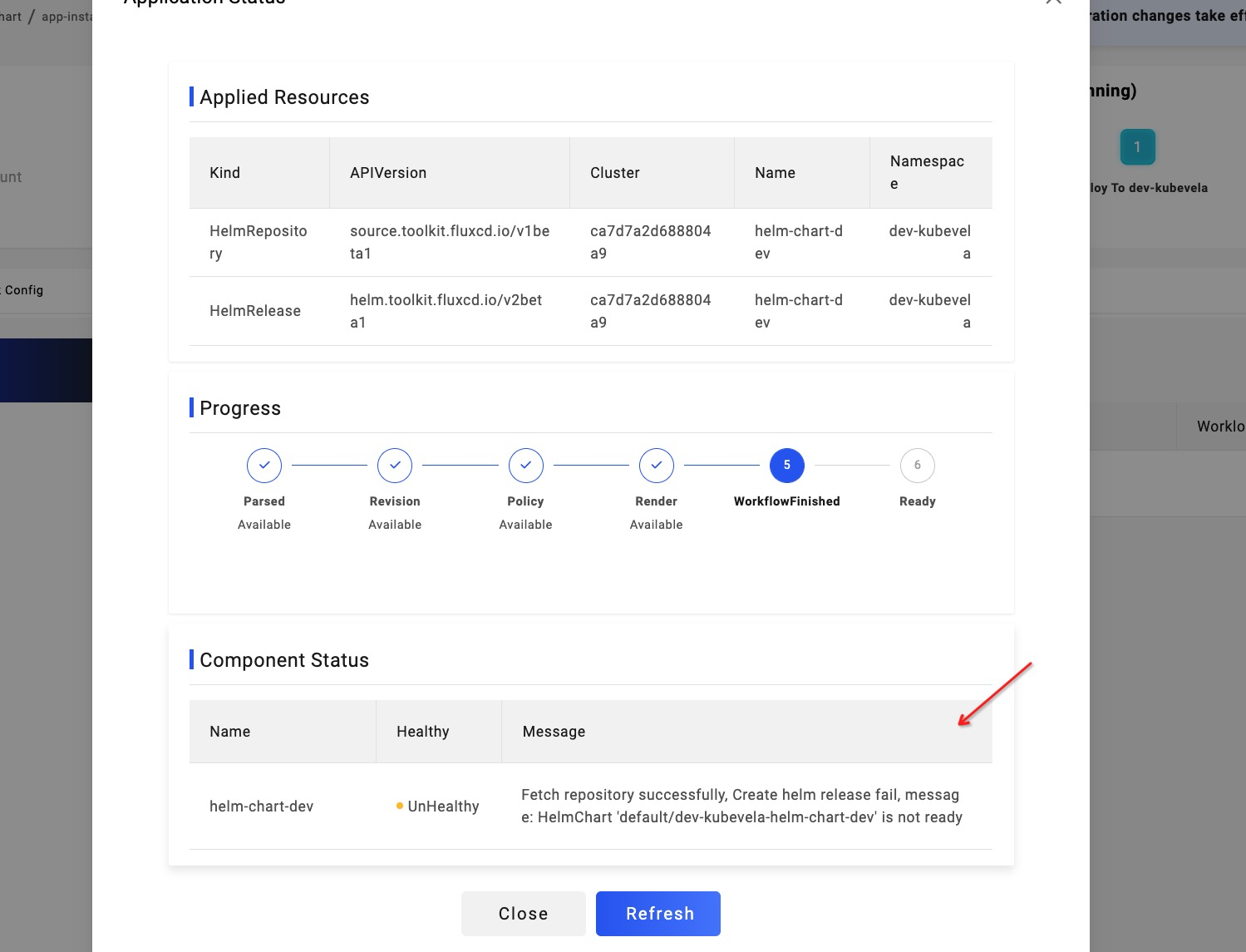Select step 5 WorkflowFinished circle
The image size is (1246, 952).
(786, 466)
